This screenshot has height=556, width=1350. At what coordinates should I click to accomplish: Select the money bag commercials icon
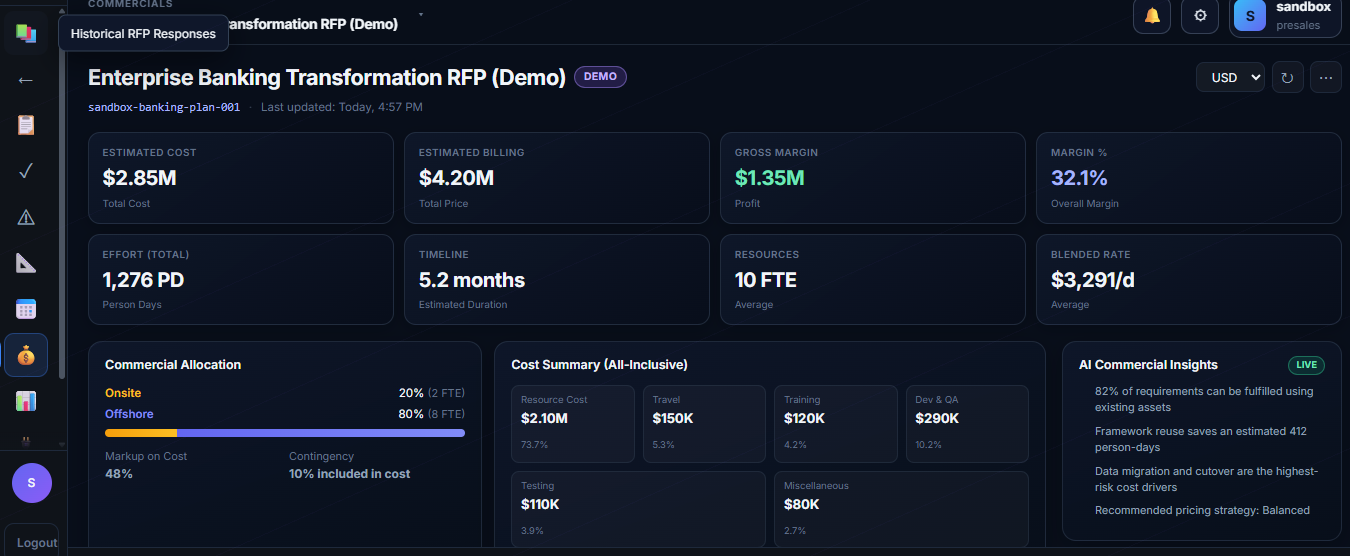click(26, 355)
